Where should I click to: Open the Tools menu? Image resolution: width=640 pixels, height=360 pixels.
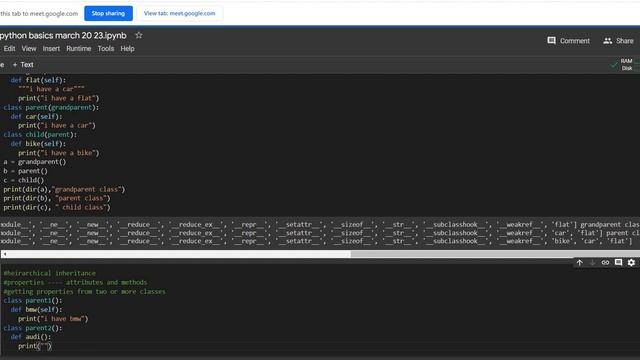(106, 49)
